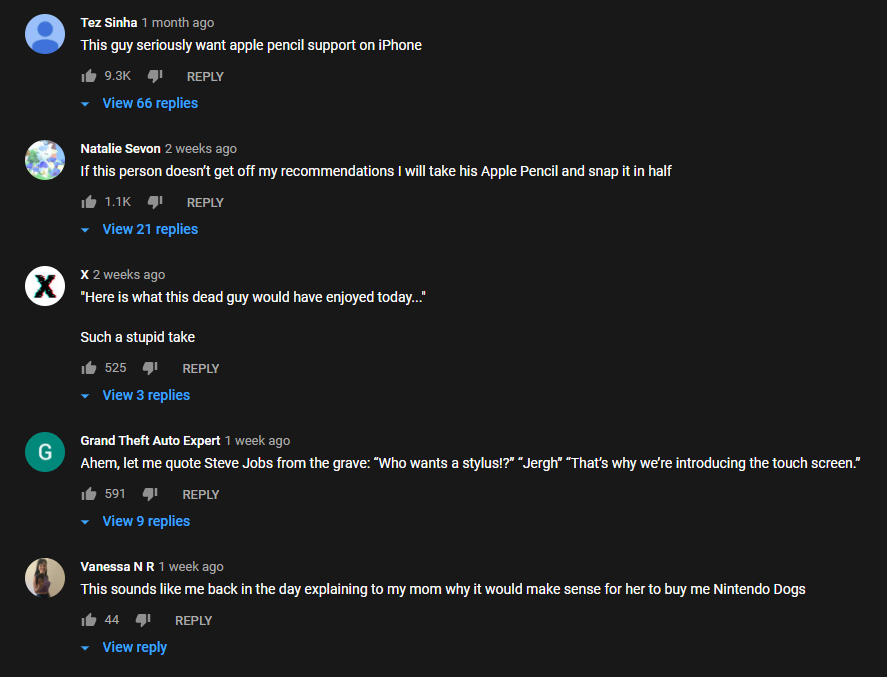Open X's profile avatar
The width and height of the screenshot is (887, 677).
45,286
